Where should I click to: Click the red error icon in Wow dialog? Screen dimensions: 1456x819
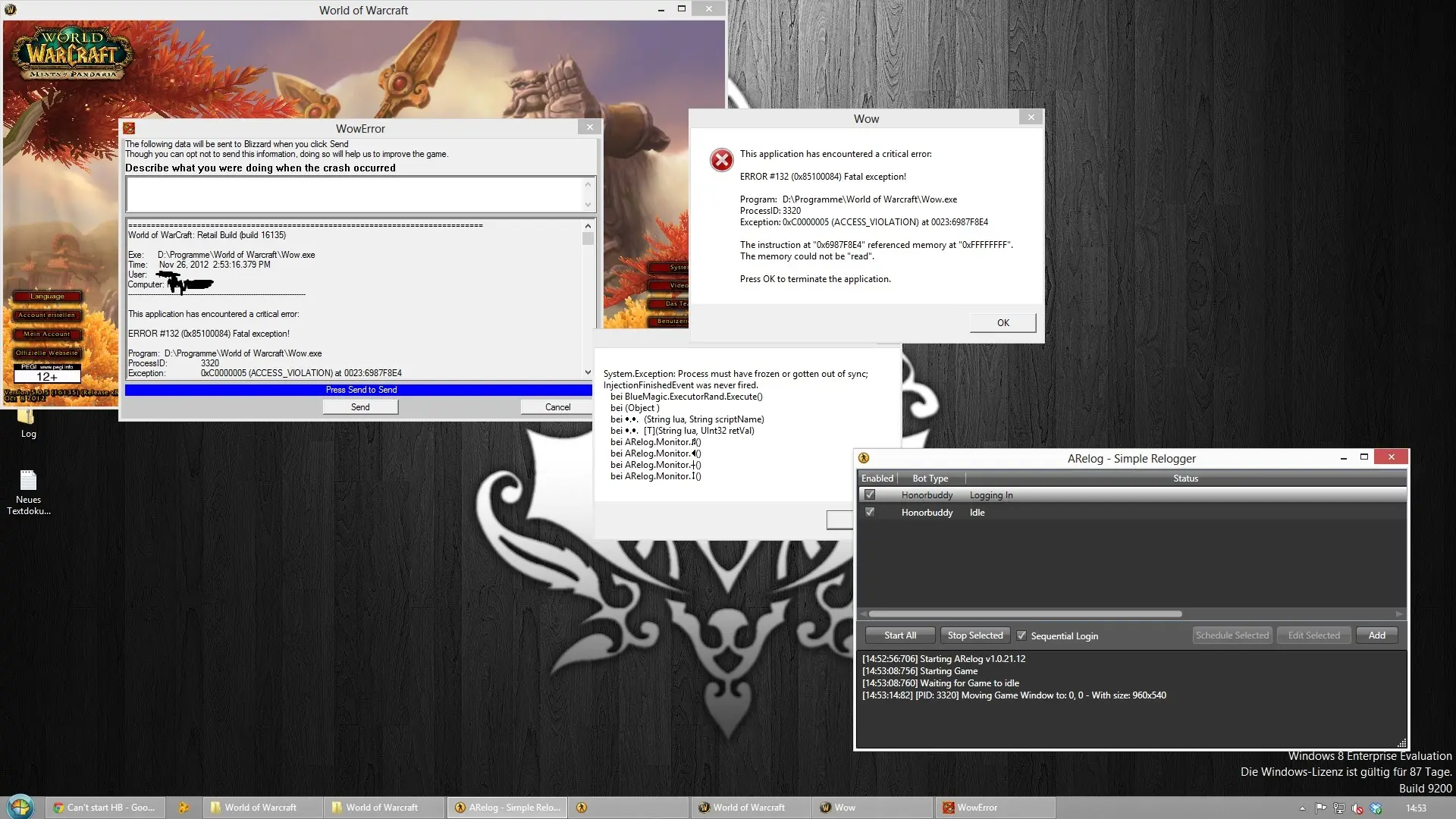point(721,160)
